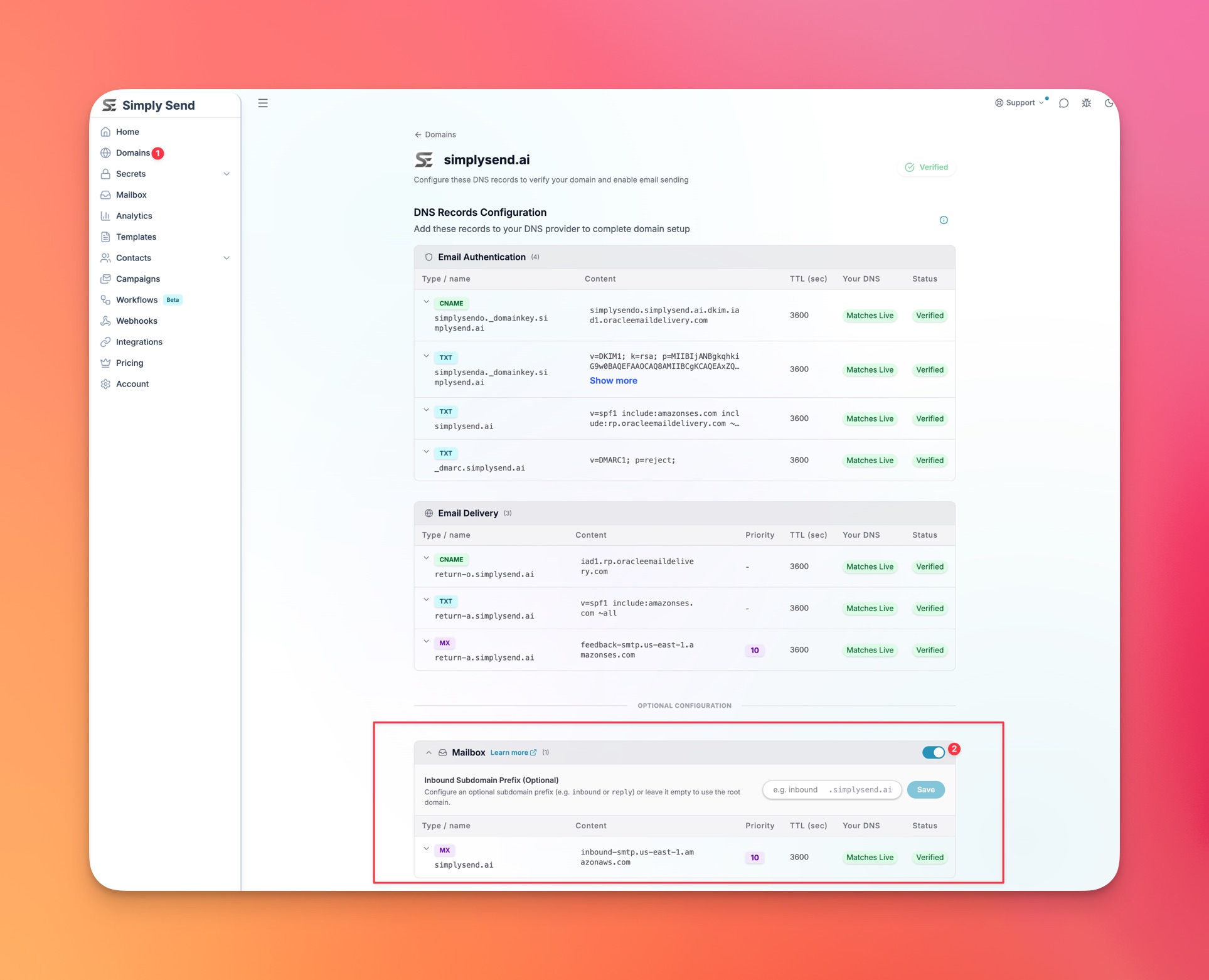Click inbound-smtp.us-east-1.amazonaws.com content
Image resolution: width=1209 pixels, height=980 pixels.
click(637, 858)
